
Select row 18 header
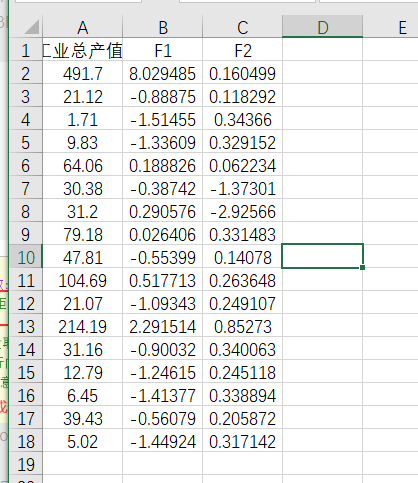[26, 441]
